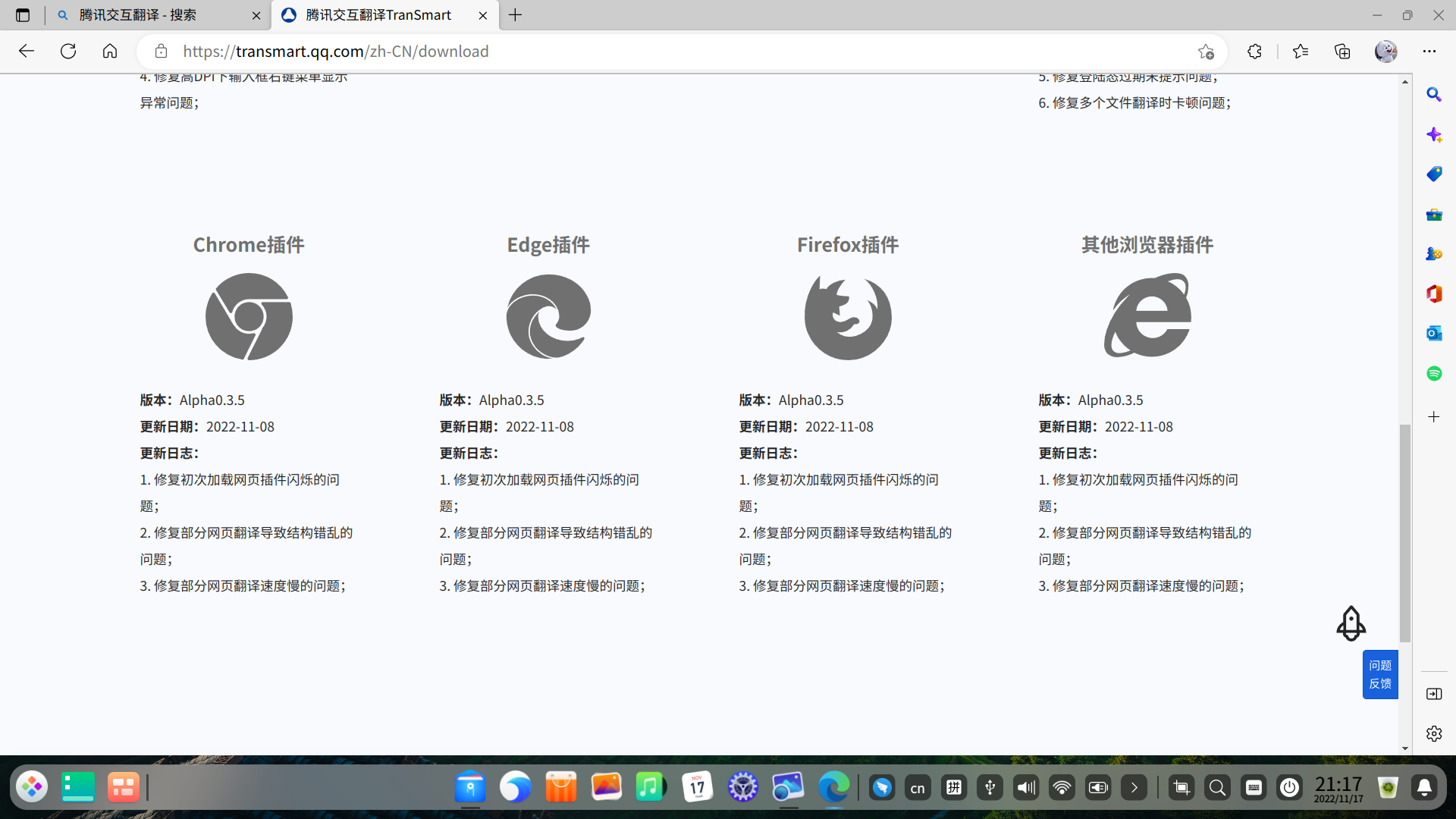Open Spotify from the browser sidebar

tap(1434, 373)
